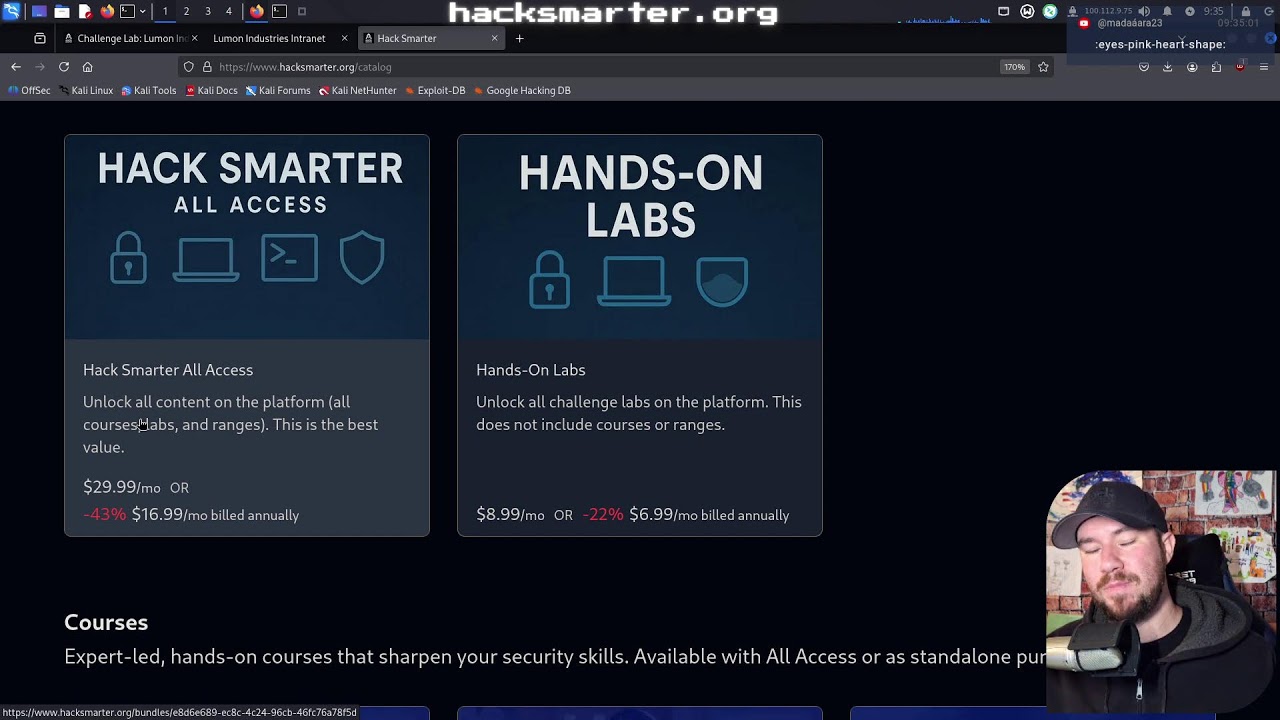Open the file manager in the top panel
Screen dimensions: 1280x720
point(62,11)
